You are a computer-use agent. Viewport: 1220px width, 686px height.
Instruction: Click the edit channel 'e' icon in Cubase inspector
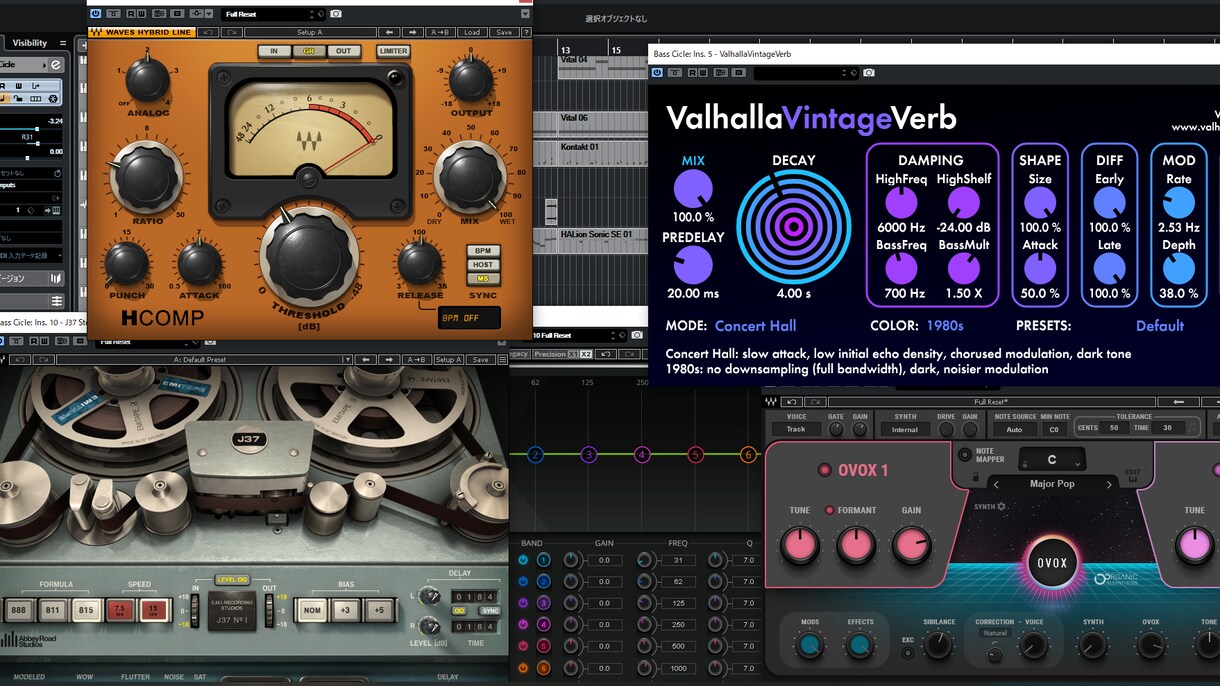pos(56,64)
